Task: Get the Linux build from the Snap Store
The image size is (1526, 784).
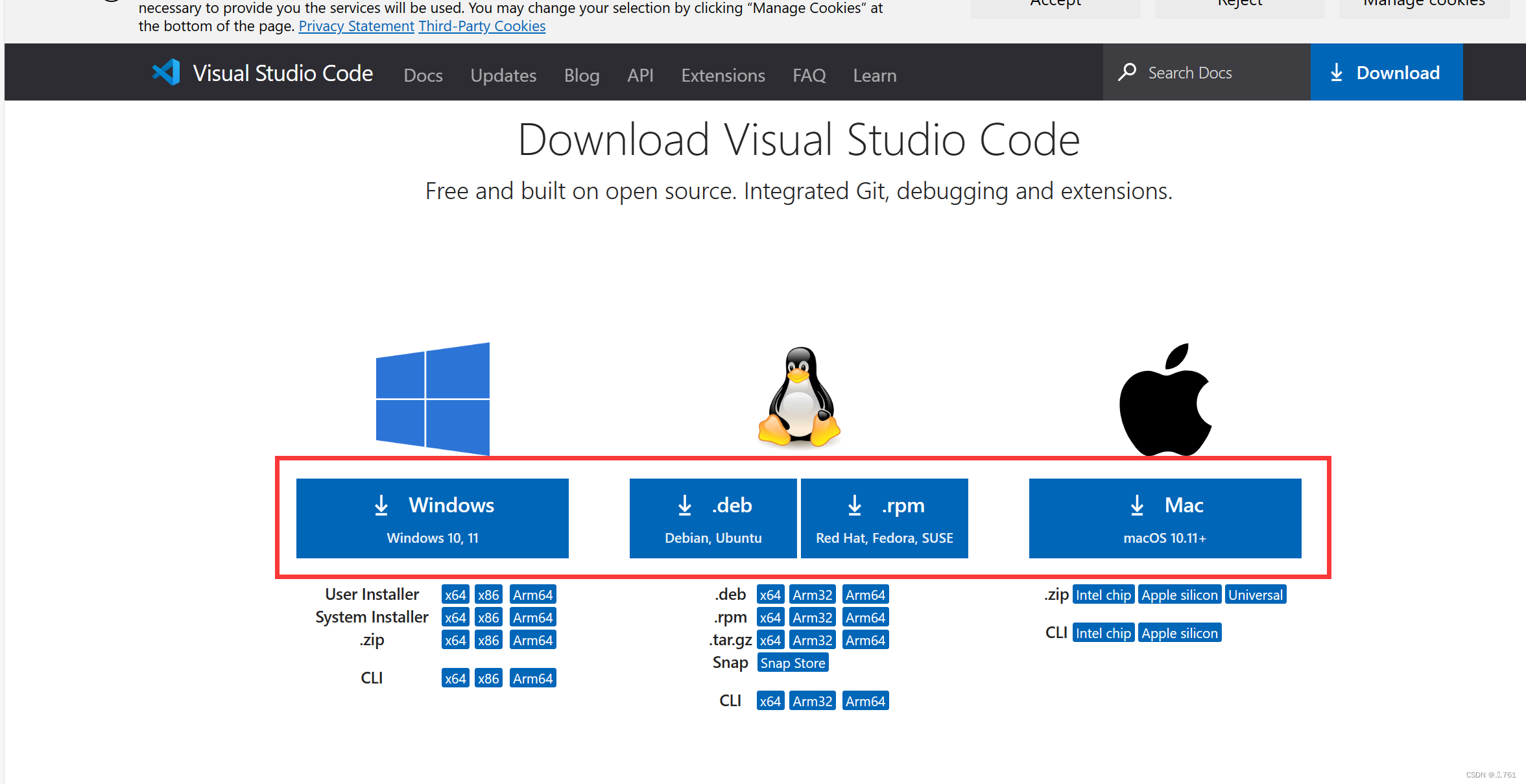Action: 793,662
